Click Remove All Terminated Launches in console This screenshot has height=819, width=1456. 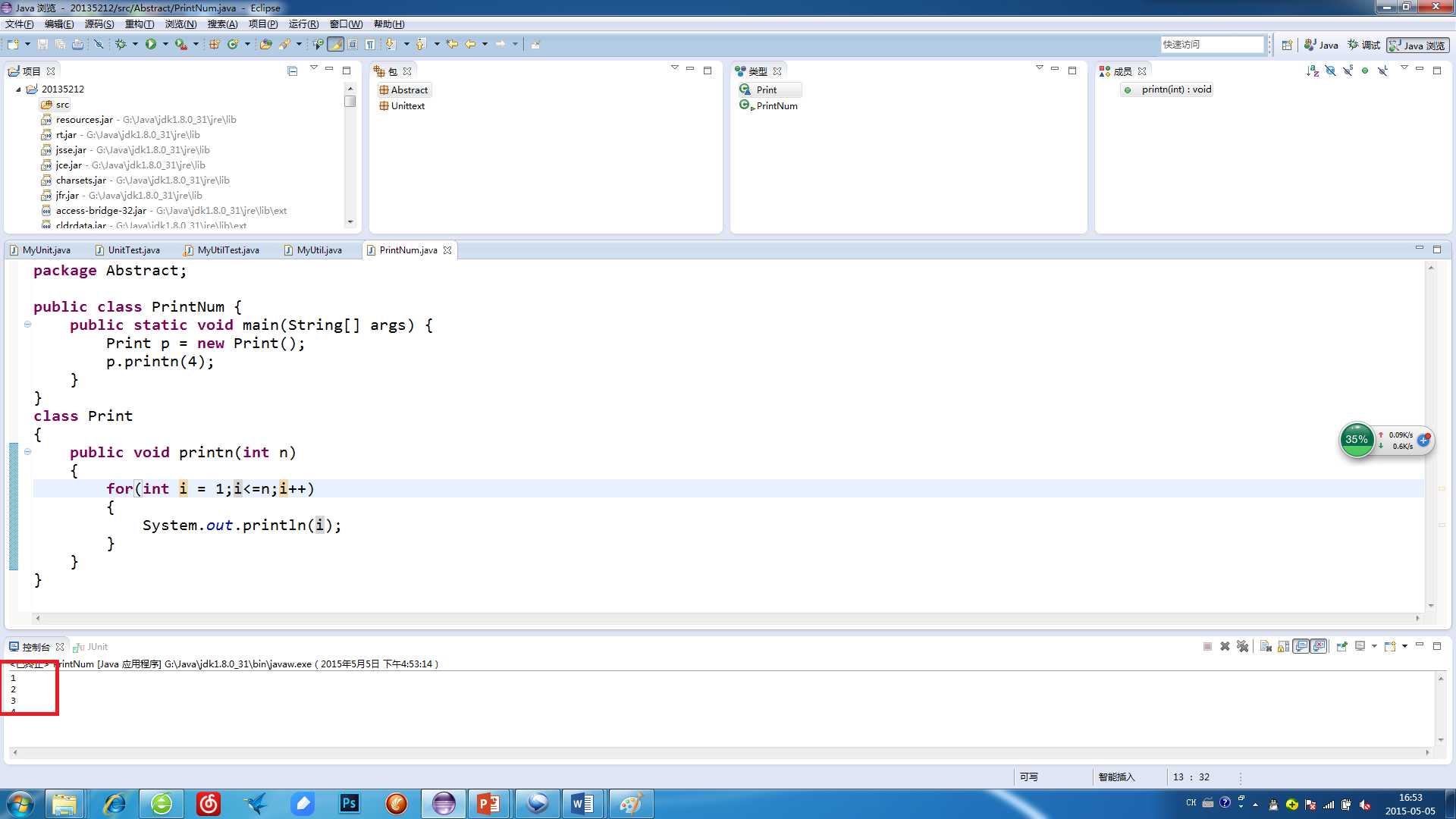(1242, 647)
